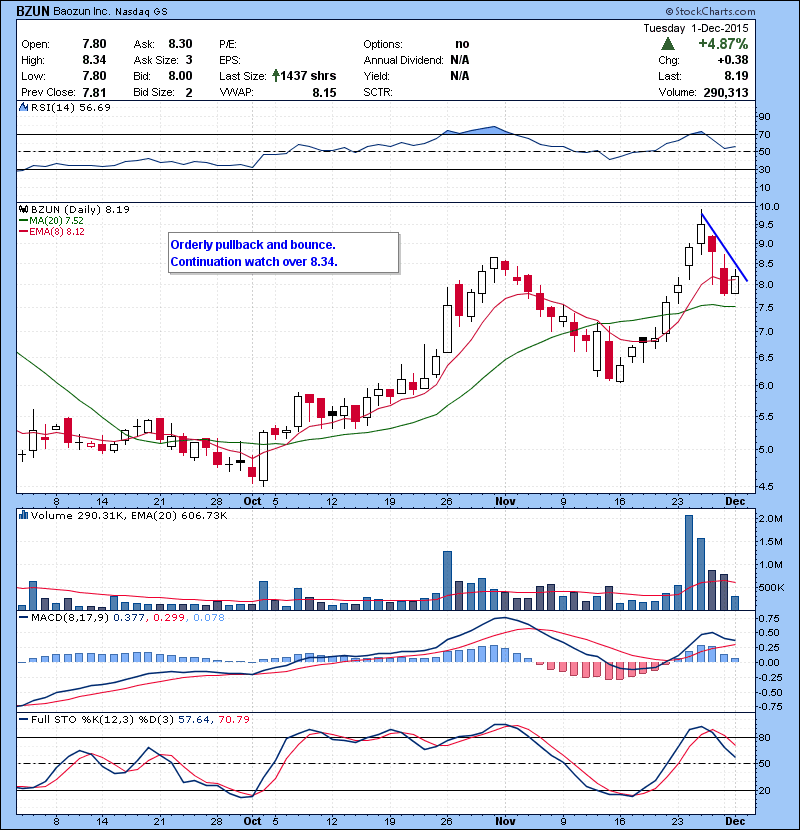800x830 pixels.
Task: Click the MACD histogram value 0.078
Action: point(209,617)
